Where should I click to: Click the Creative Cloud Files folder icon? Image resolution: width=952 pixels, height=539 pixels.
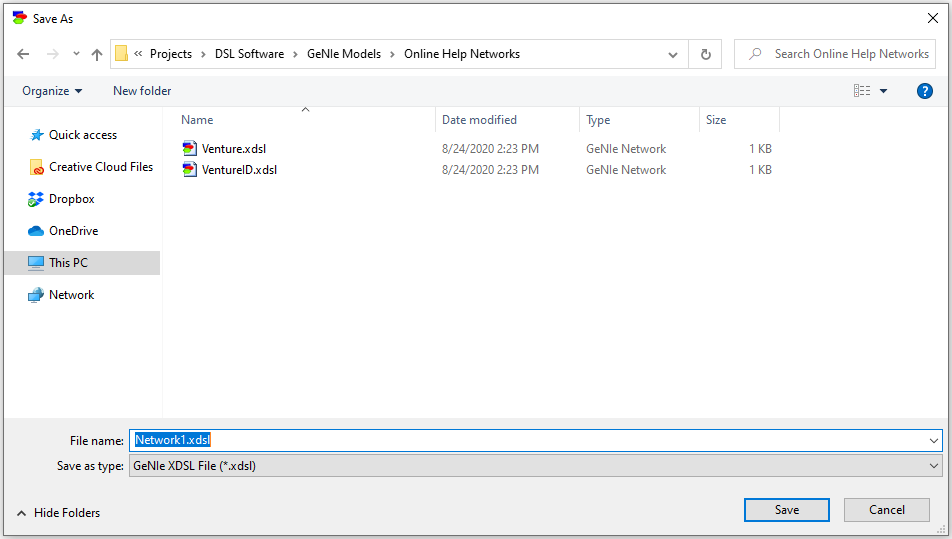coord(36,167)
